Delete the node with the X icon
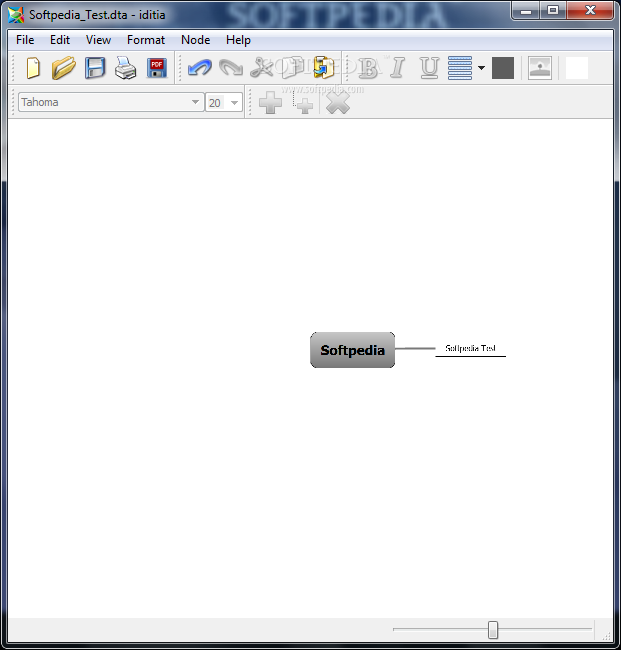Viewport: 621px width, 650px height. point(338,103)
